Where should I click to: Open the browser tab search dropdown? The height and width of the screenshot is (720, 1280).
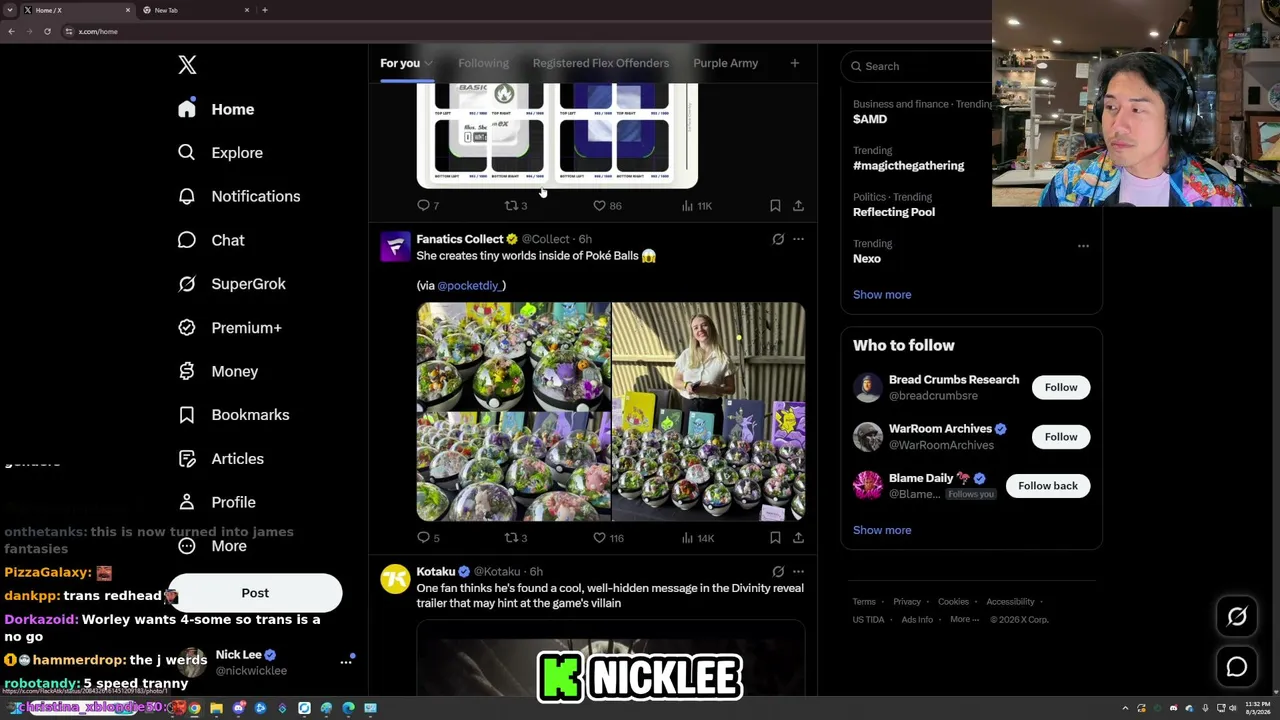[x=10, y=10]
